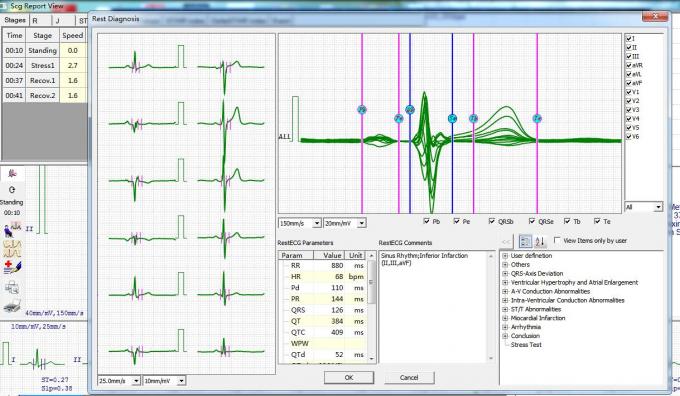Image resolution: width=680 pixels, height=396 pixels.
Task: Enable View Items only by user
Action: (557, 240)
